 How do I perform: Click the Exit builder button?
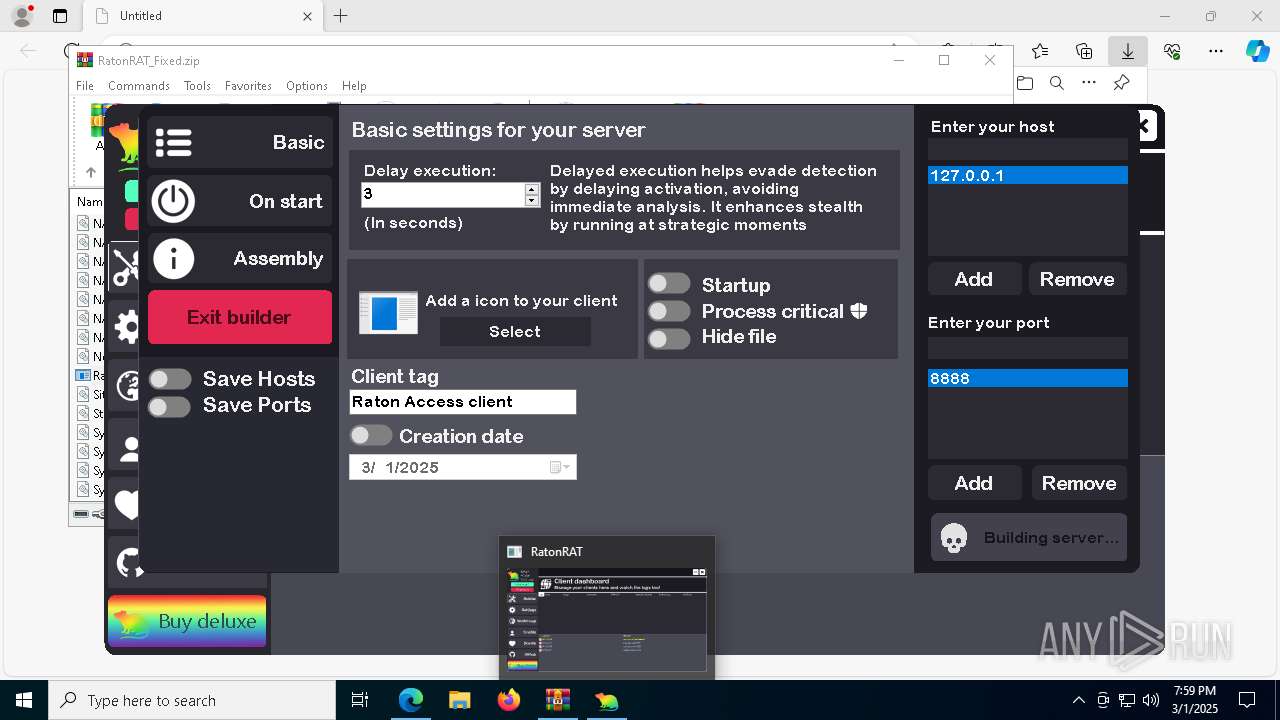240,317
